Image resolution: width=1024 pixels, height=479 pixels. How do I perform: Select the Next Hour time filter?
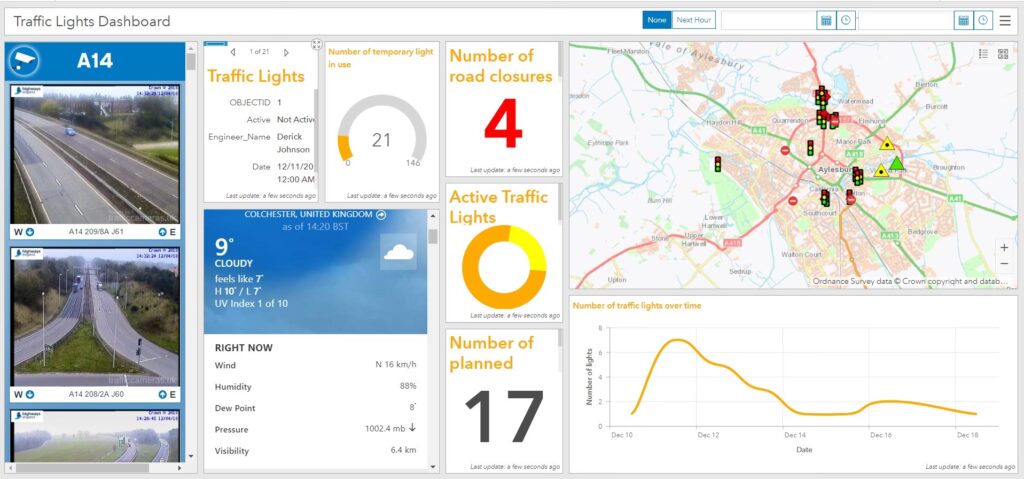[x=693, y=20]
